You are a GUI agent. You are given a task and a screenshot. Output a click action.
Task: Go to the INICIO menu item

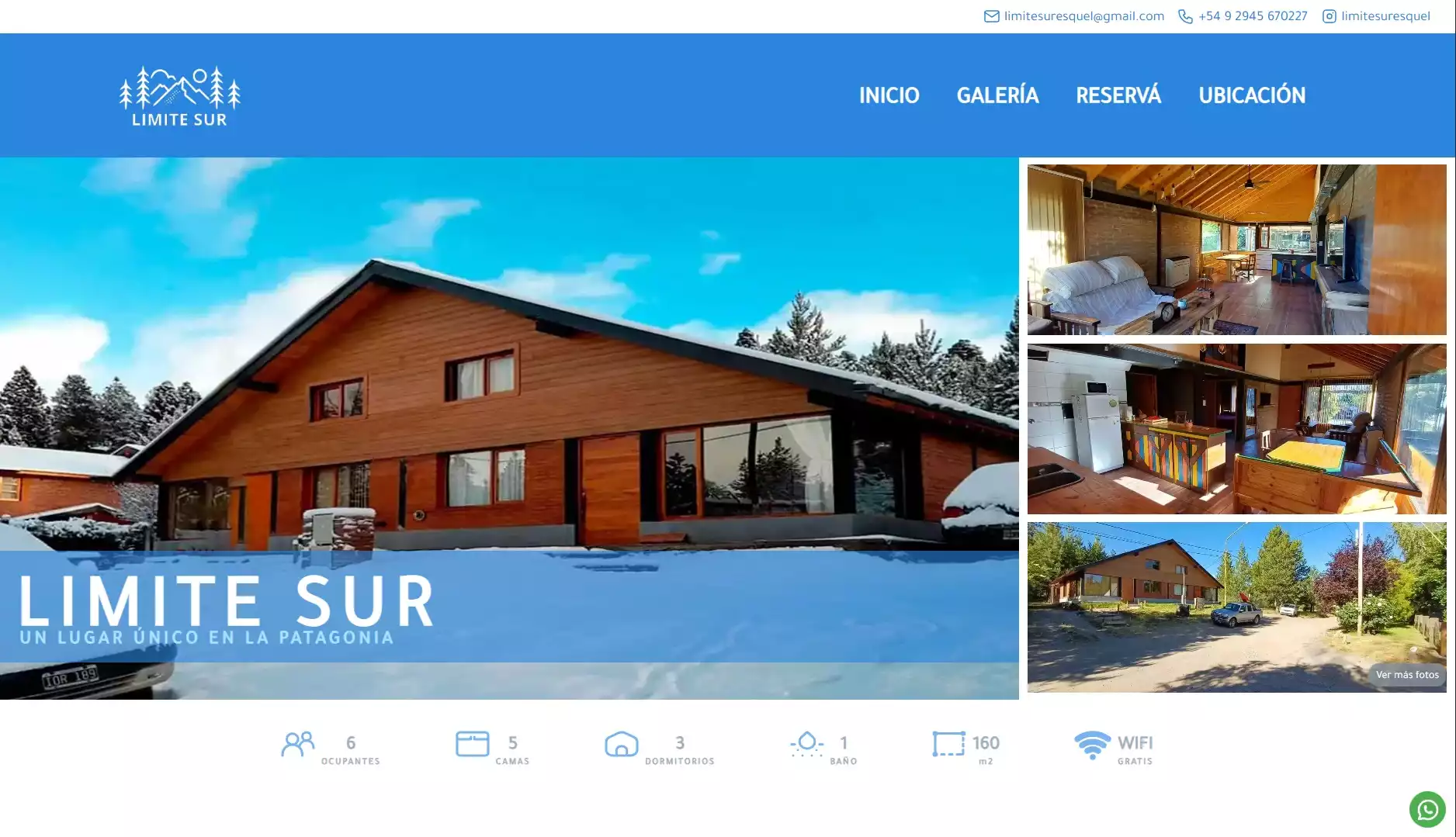[x=889, y=95]
